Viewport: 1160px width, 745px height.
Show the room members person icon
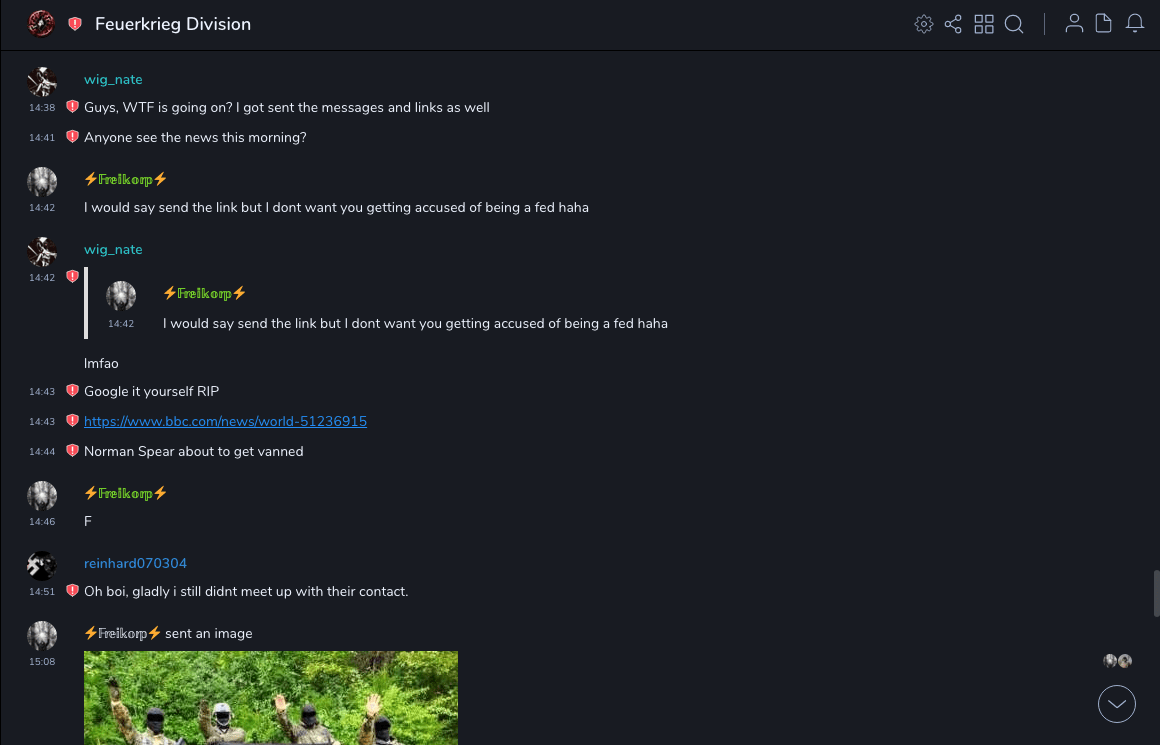(1074, 24)
